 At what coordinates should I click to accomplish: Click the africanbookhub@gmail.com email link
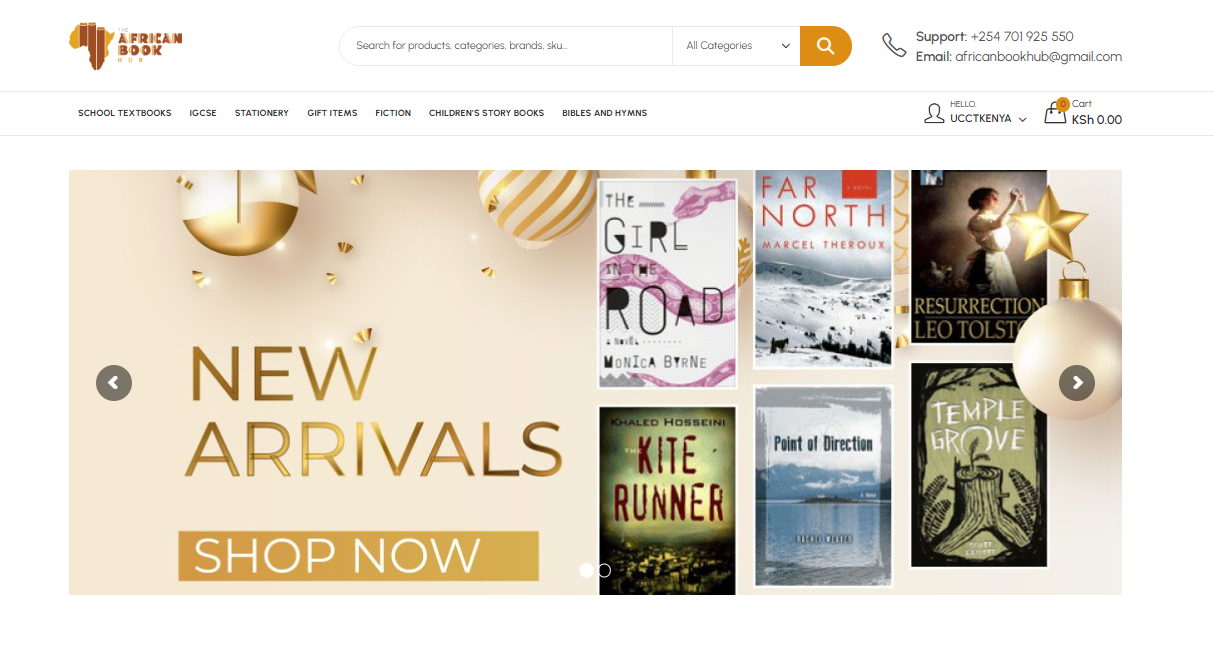click(x=1038, y=57)
